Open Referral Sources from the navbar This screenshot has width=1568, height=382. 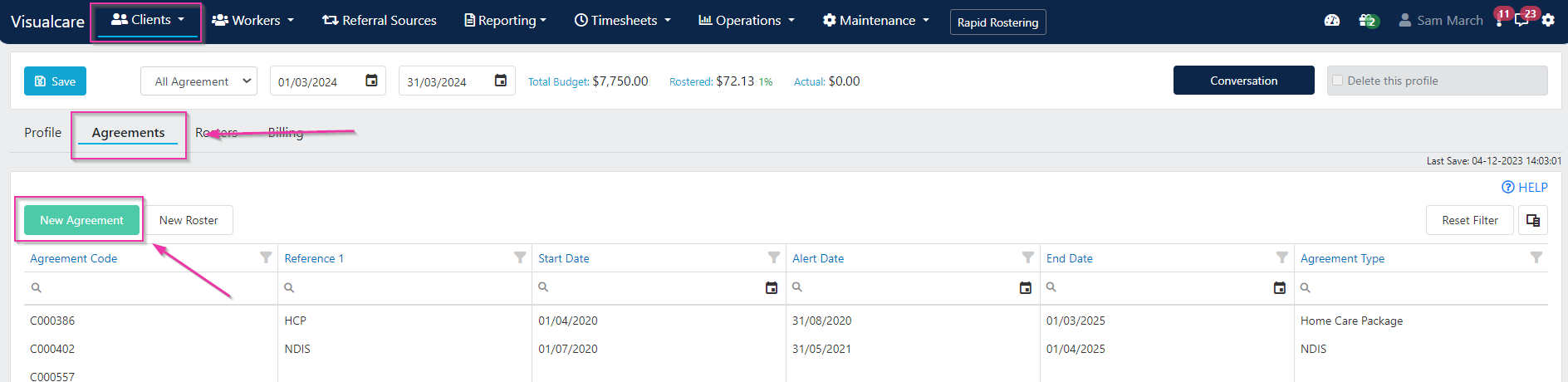[380, 20]
